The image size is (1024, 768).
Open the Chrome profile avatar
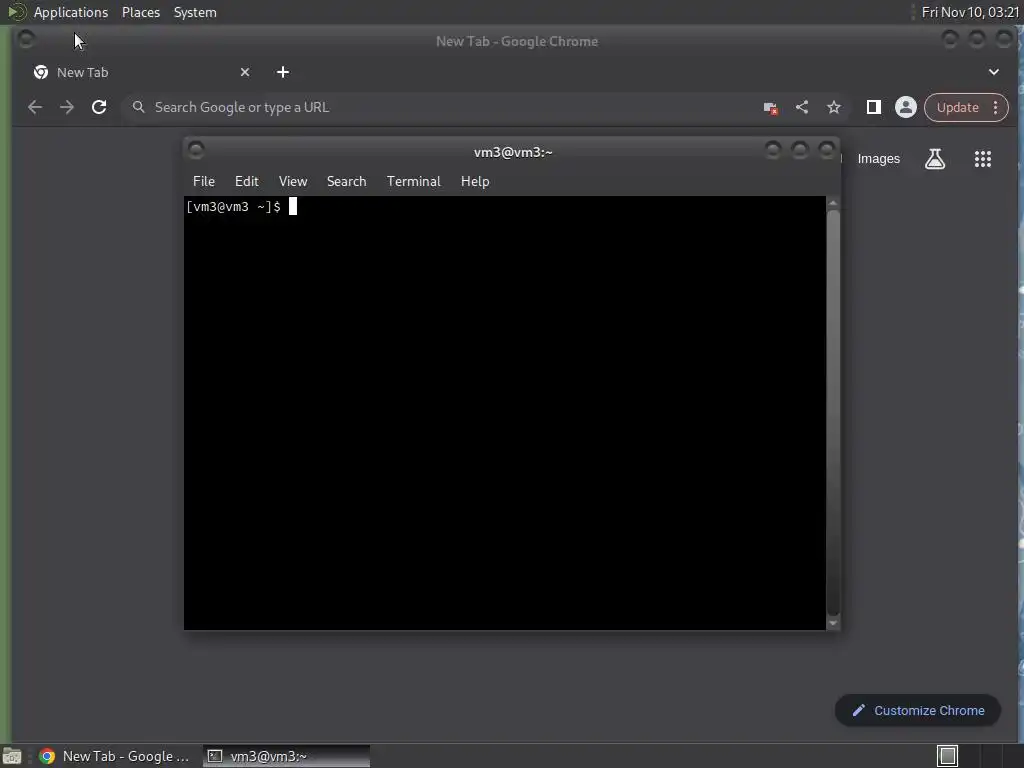tap(905, 107)
